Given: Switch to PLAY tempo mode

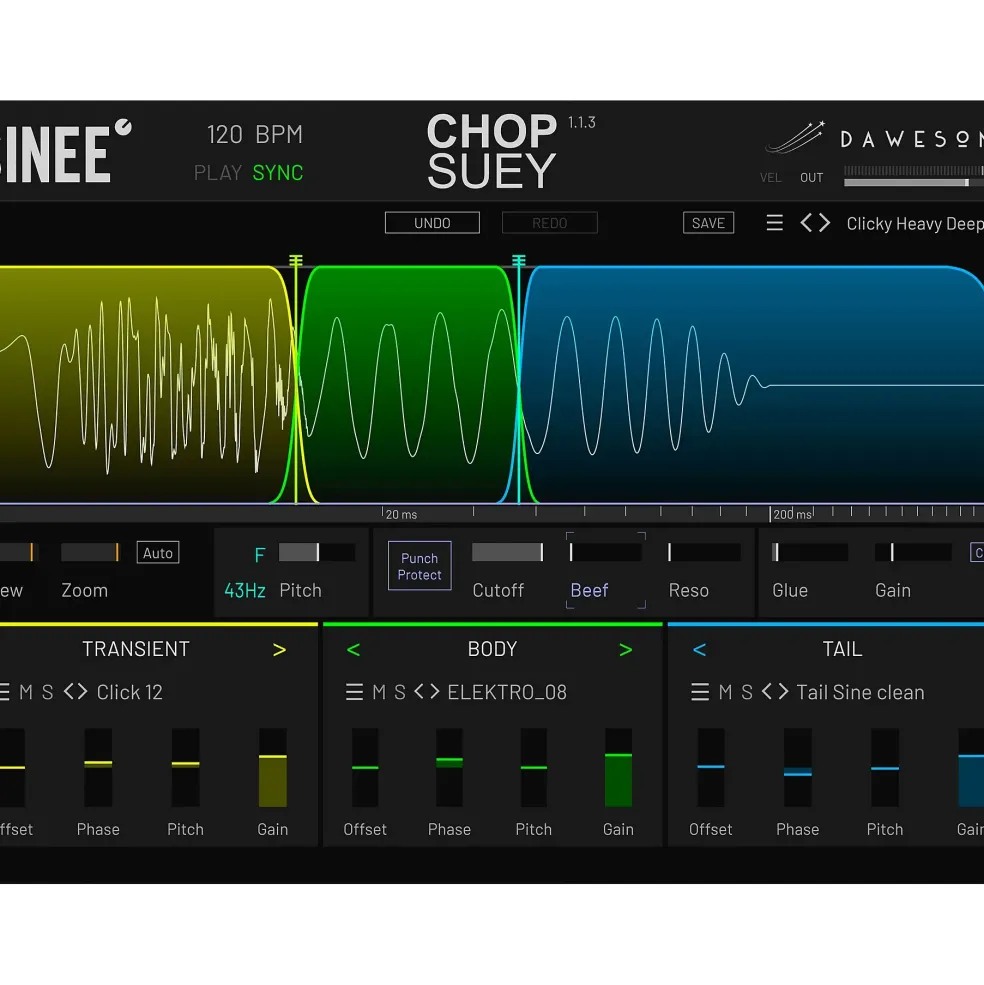Looking at the screenshot, I should (218, 172).
